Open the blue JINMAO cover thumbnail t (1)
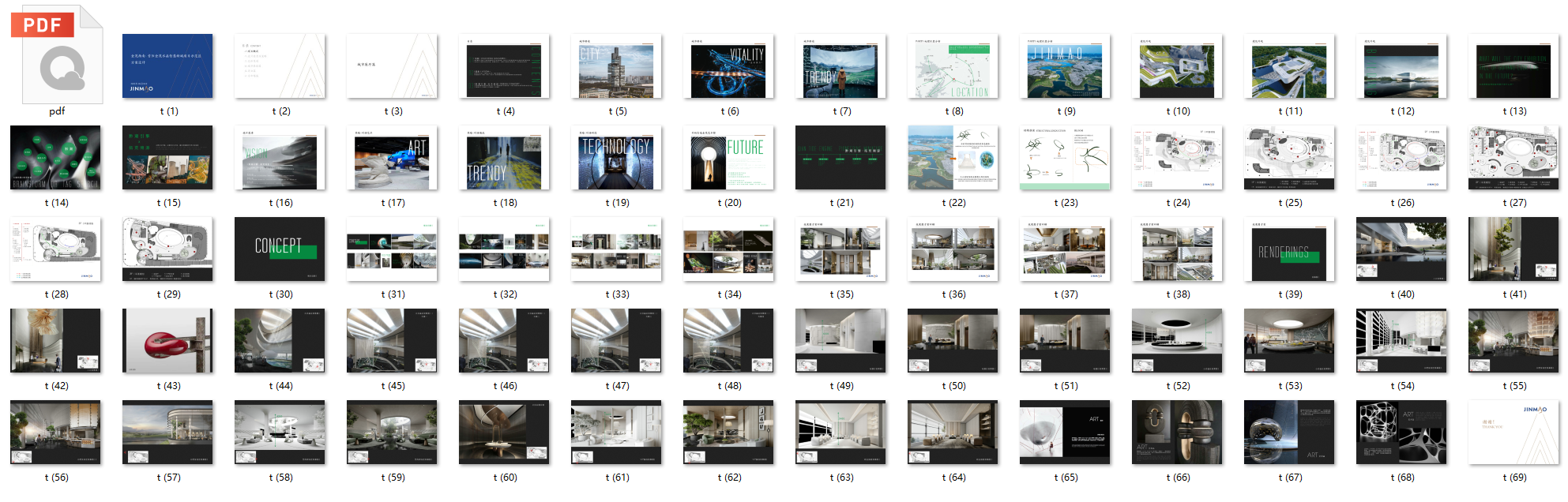The height and width of the screenshot is (502, 1568). click(x=167, y=66)
